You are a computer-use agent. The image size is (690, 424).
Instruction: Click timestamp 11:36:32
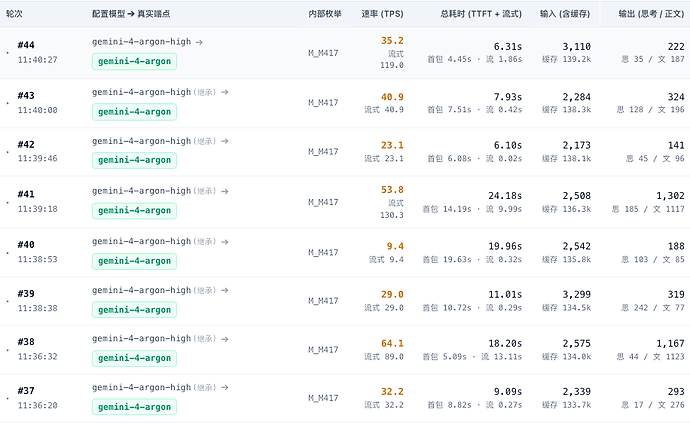pos(37,357)
